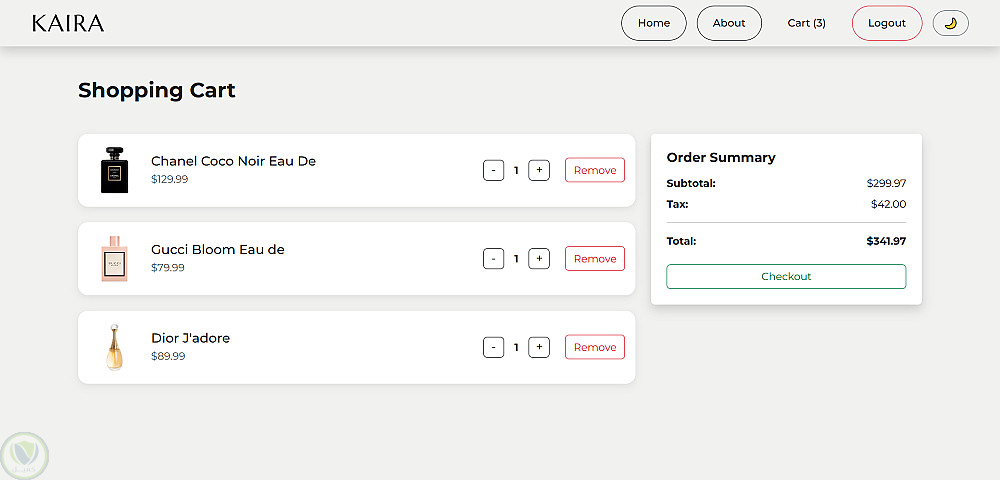
Task: Decrease the Chanel Coco Noir quantity
Action: [x=493, y=170]
